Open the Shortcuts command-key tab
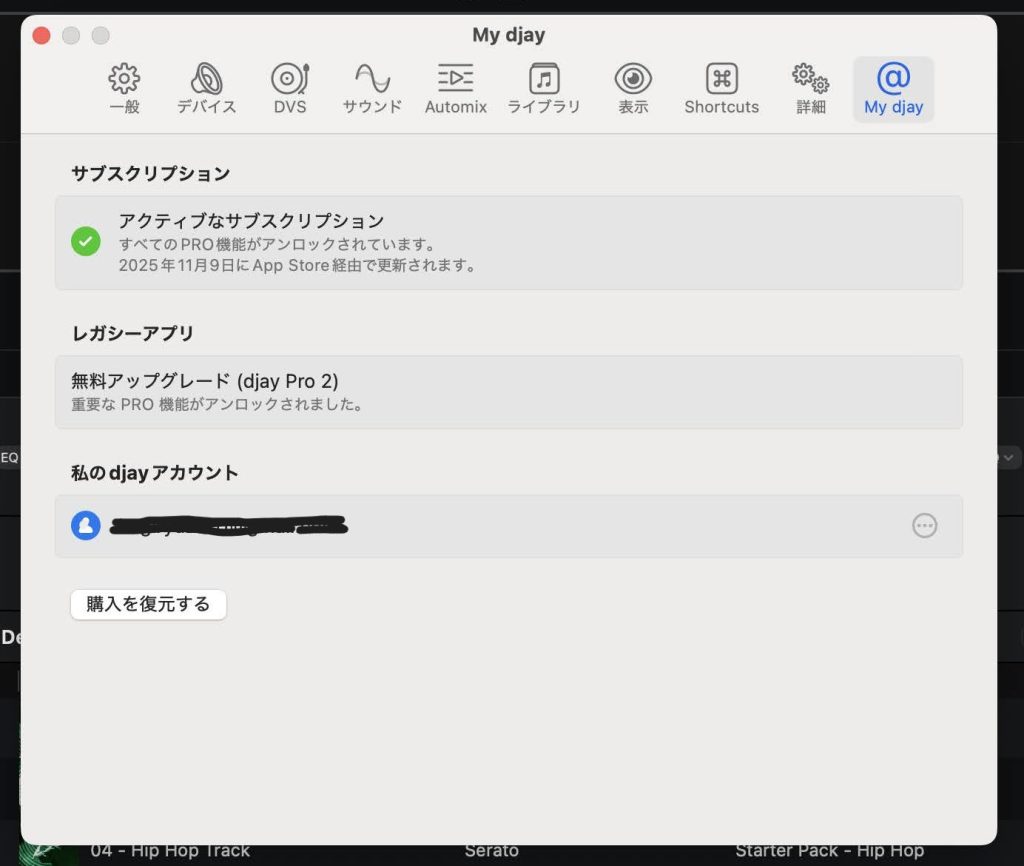This screenshot has height=866, width=1024. coord(721,89)
